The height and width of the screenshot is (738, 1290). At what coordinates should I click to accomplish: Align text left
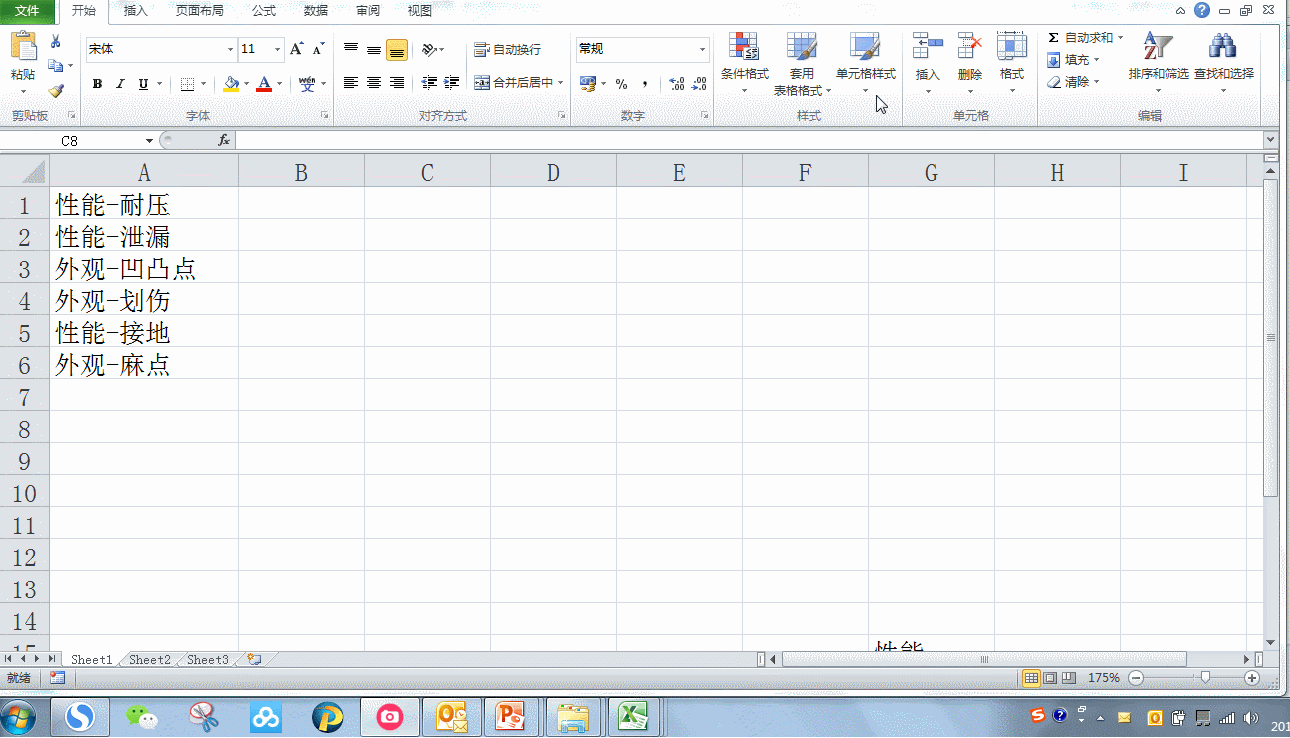pos(351,83)
